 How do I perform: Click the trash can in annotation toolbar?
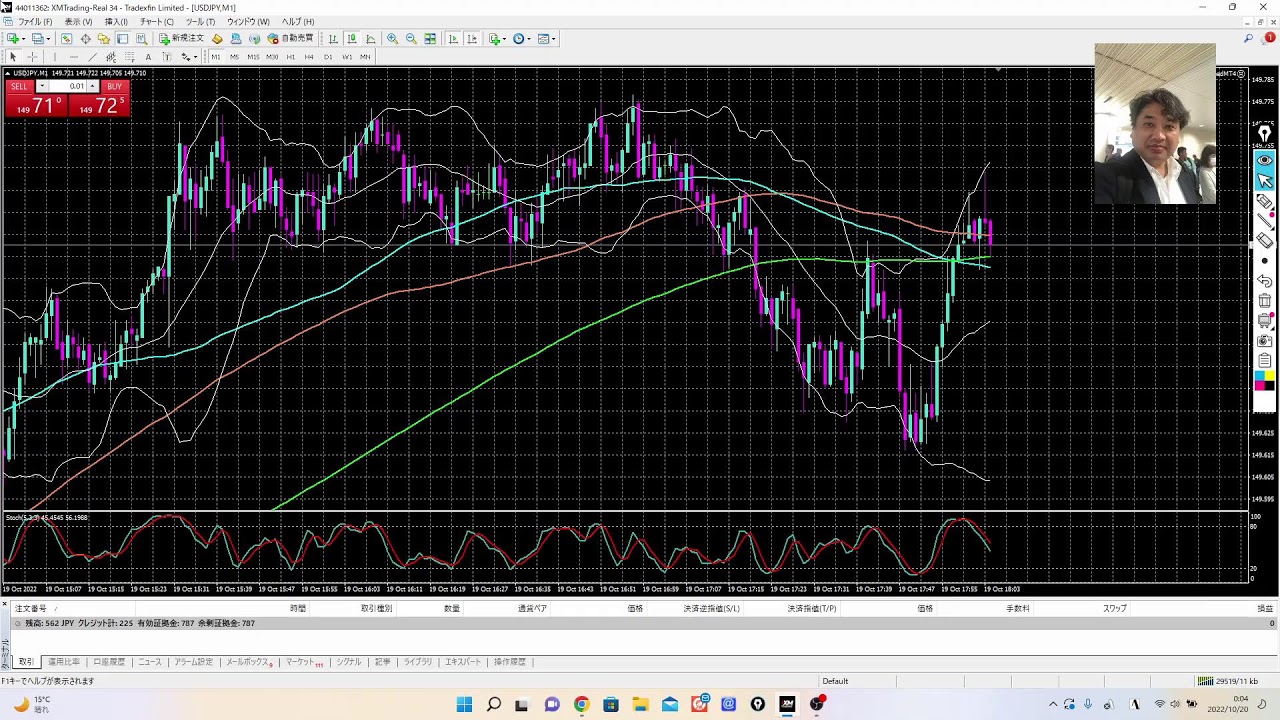[1265, 301]
